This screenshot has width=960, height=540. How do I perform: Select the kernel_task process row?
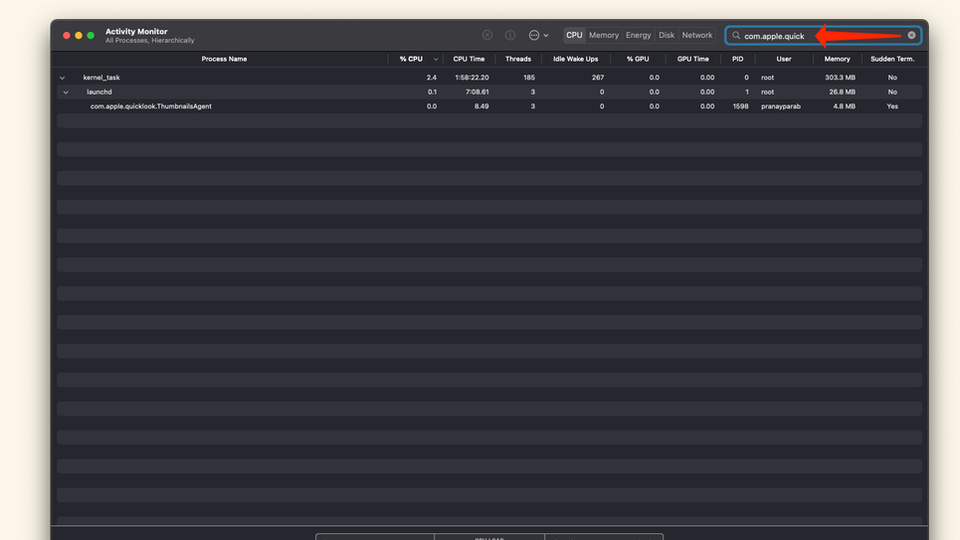point(489,78)
